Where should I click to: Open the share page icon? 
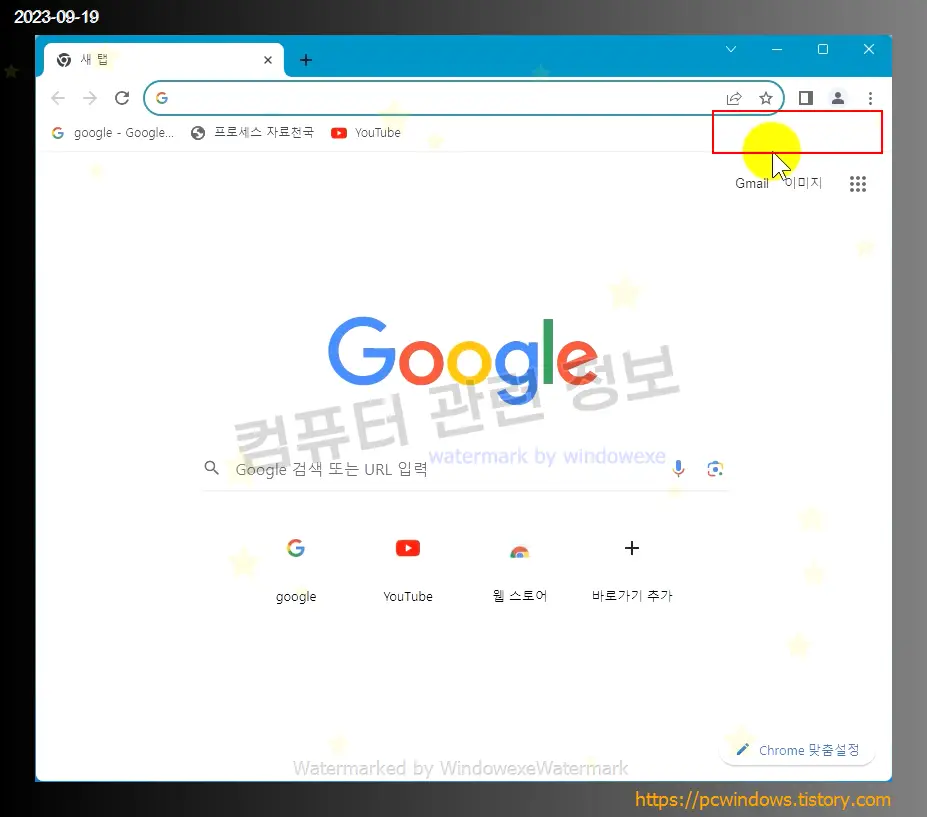point(734,98)
